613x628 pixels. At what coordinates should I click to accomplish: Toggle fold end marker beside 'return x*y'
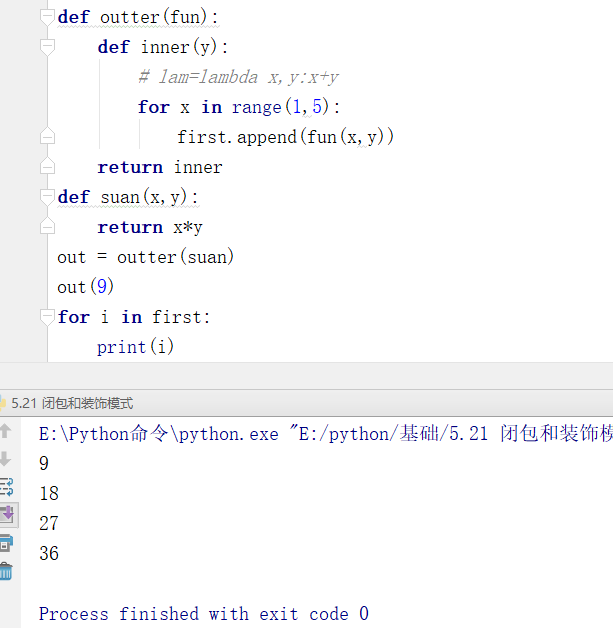point(47,226)
